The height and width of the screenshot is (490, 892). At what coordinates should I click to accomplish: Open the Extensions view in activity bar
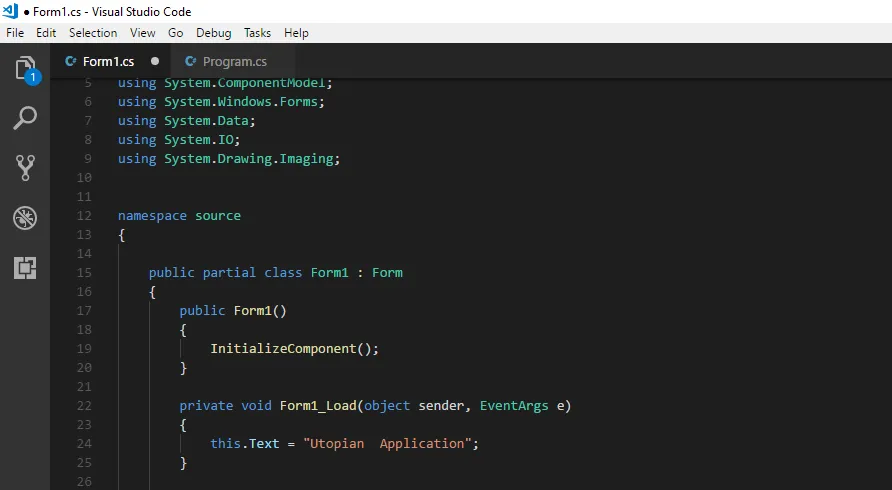25,267
